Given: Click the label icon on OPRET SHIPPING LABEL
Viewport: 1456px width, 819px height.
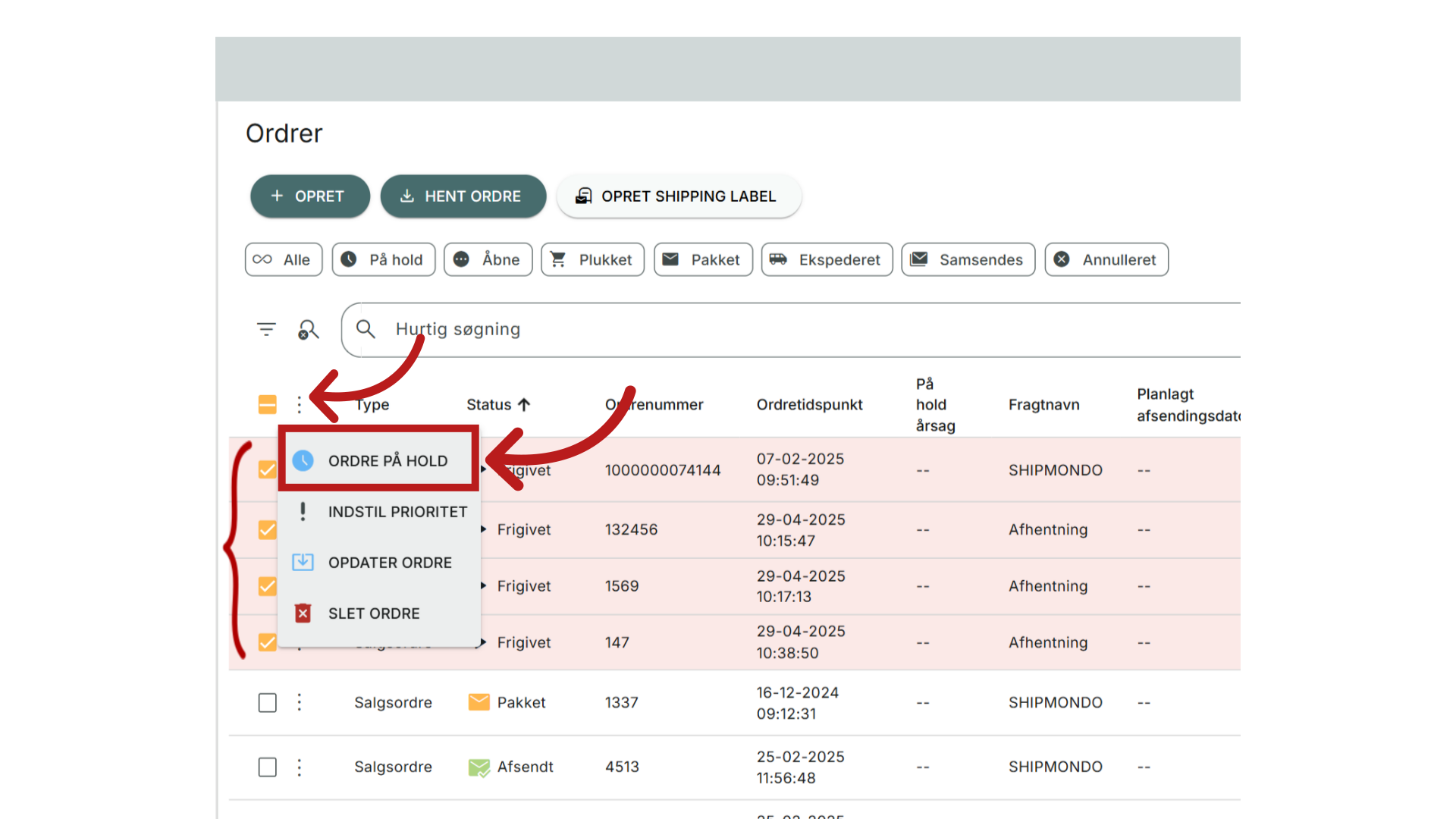Looking at the screenshot, I should point(583,196).
